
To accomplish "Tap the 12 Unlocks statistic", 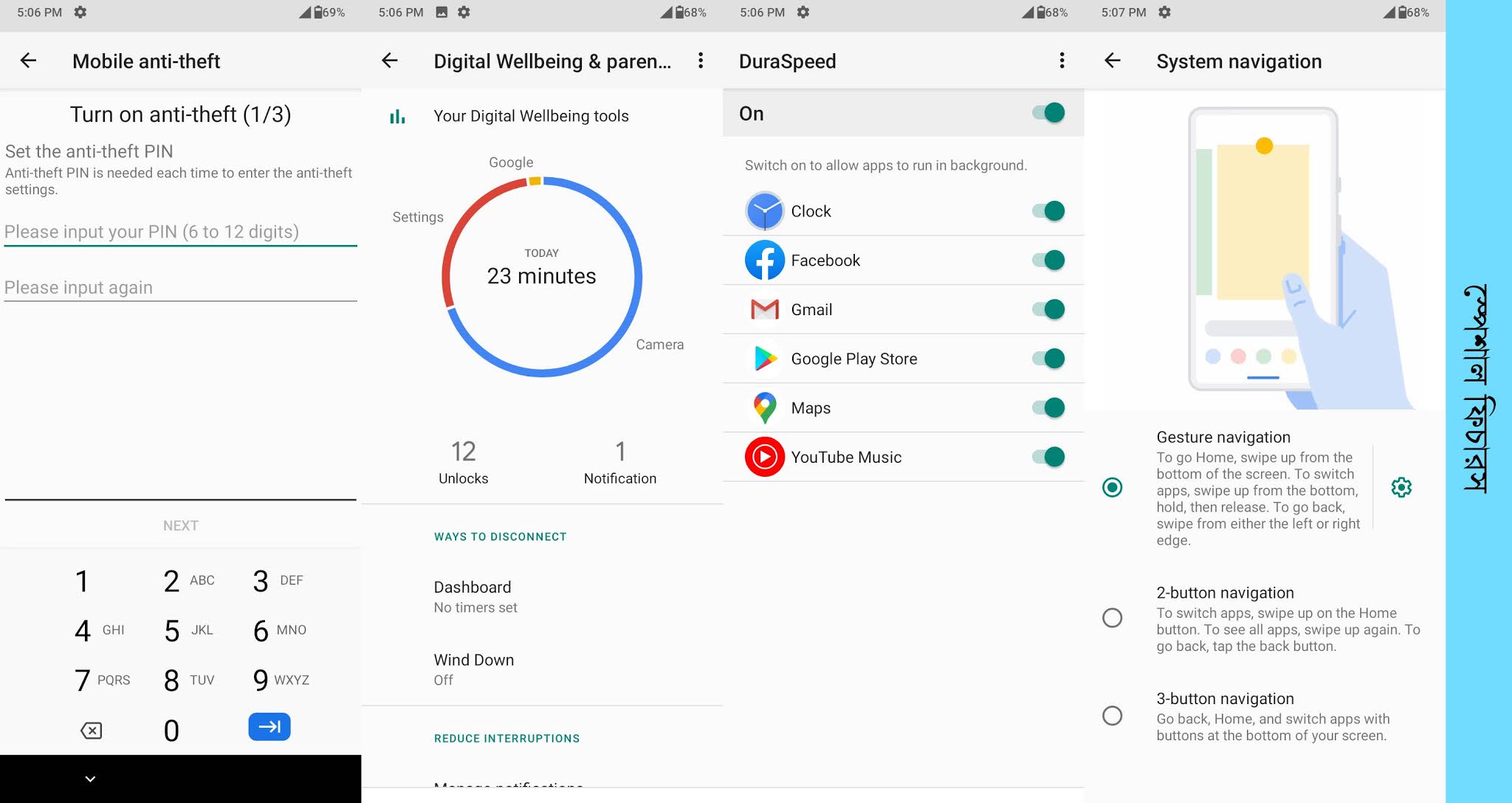I will [463, 462].
